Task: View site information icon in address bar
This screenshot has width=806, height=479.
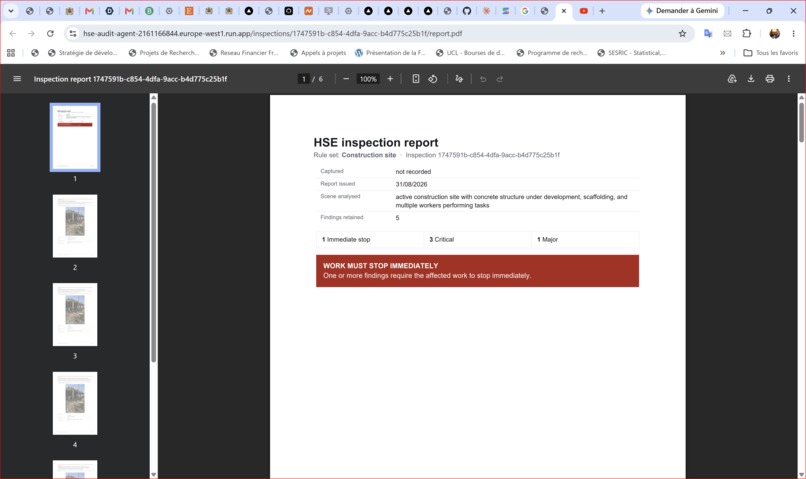Action: click(73, 33)
